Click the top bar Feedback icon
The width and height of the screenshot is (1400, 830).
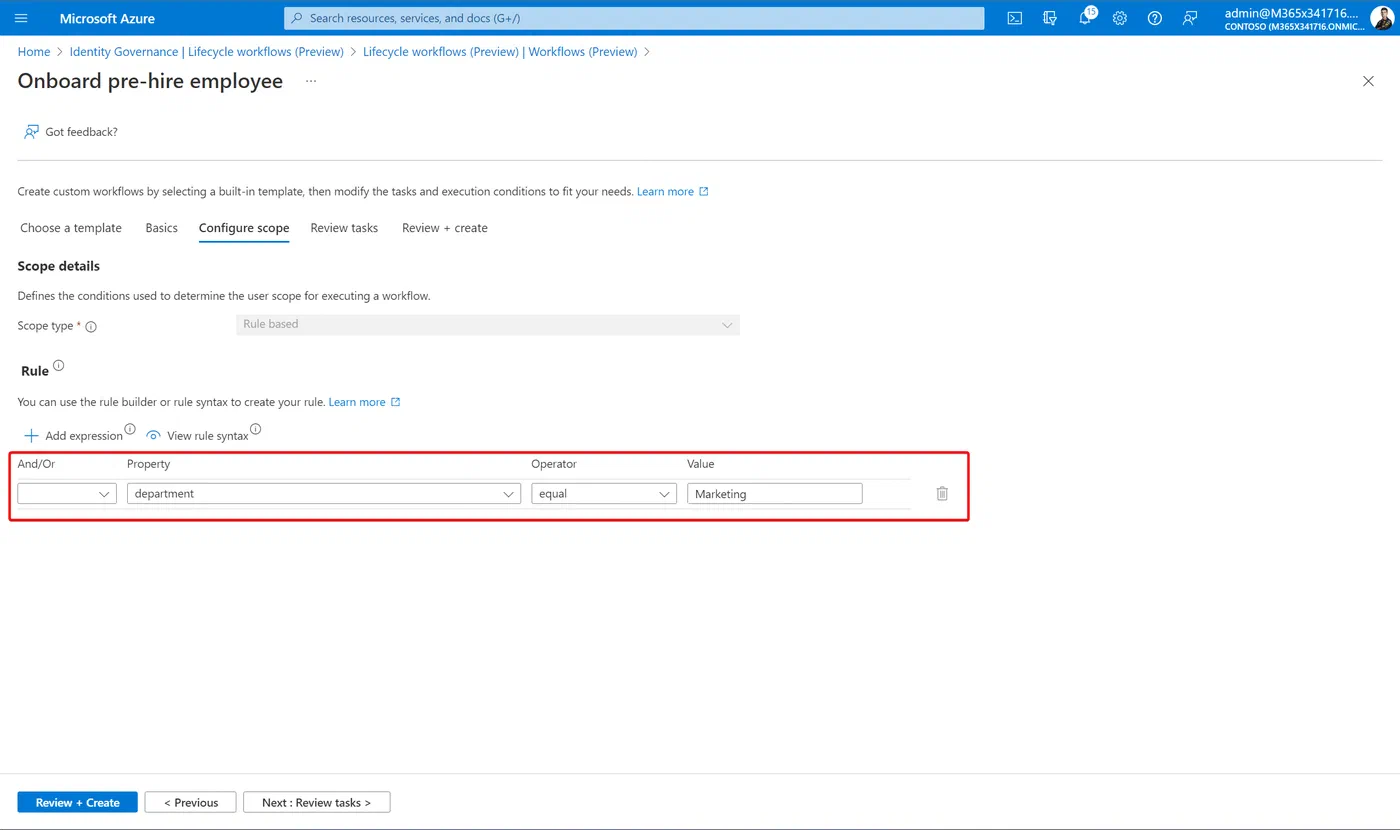click(x=1190, y=18)
